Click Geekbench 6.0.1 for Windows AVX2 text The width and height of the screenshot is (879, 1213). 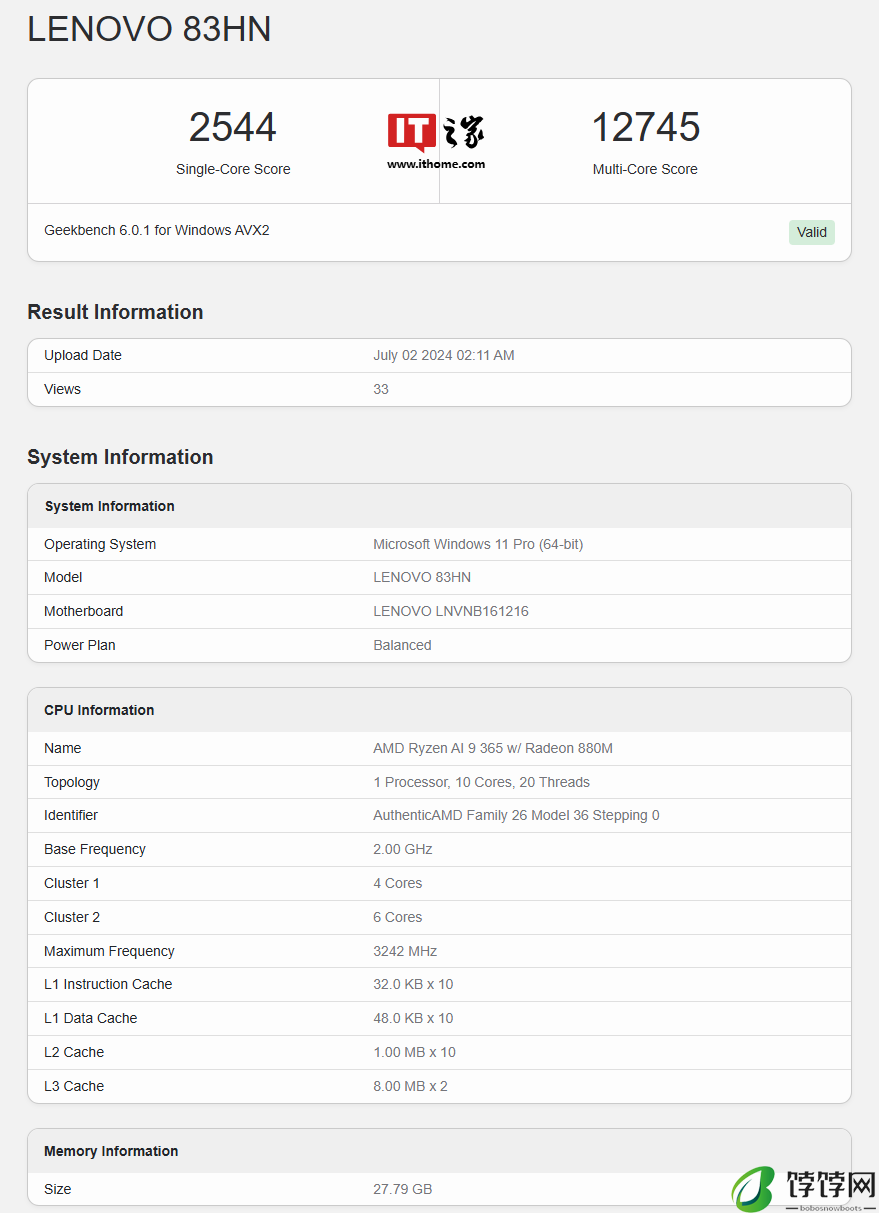pyautogui.click(x=157, y=230)
